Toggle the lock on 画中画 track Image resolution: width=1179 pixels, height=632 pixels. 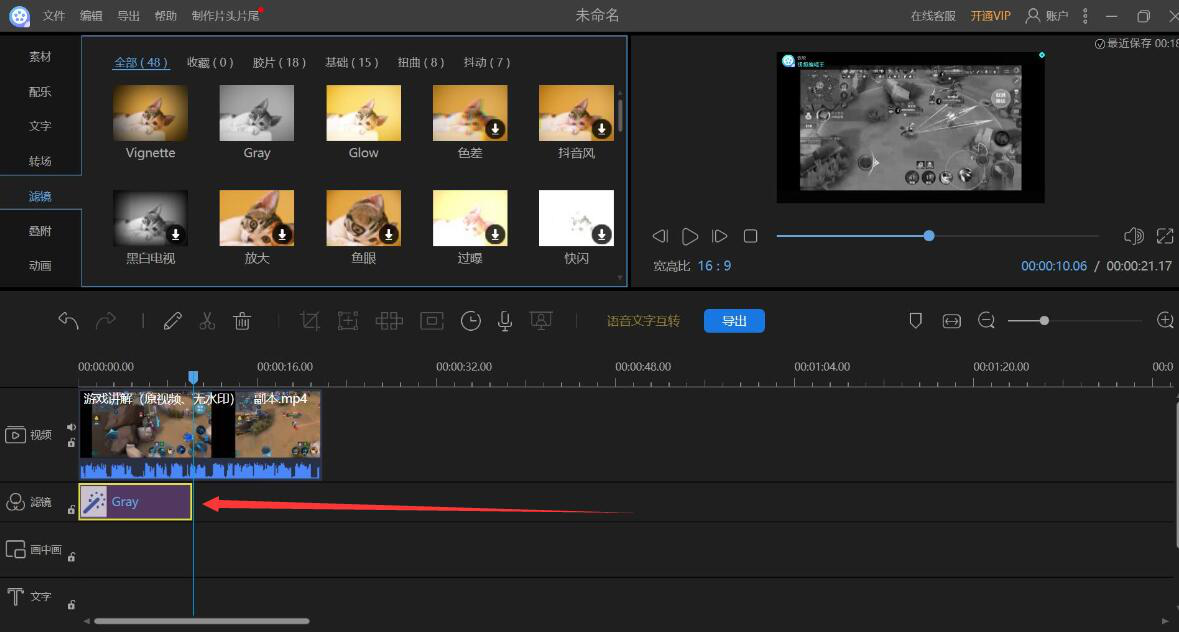point(71,557)
